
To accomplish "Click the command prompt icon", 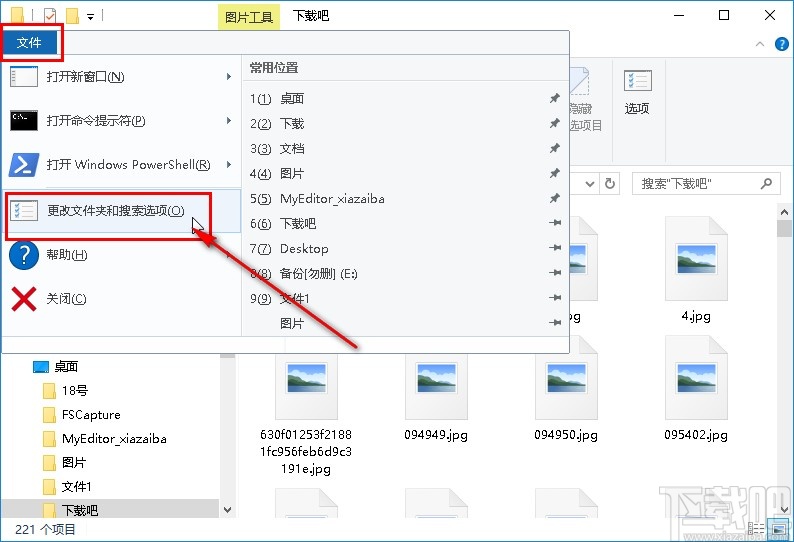I will click(x=24, y=121).
